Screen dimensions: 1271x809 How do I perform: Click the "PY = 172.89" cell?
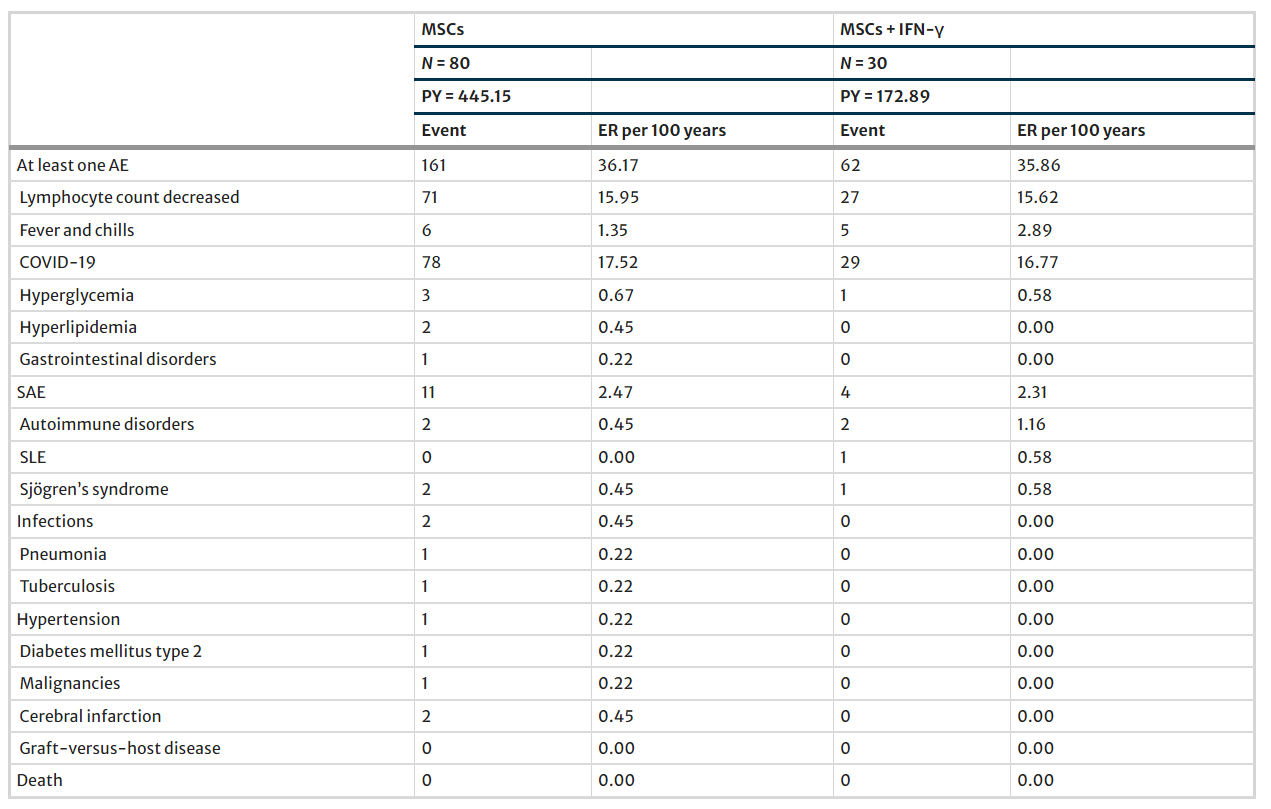(887, 97)
